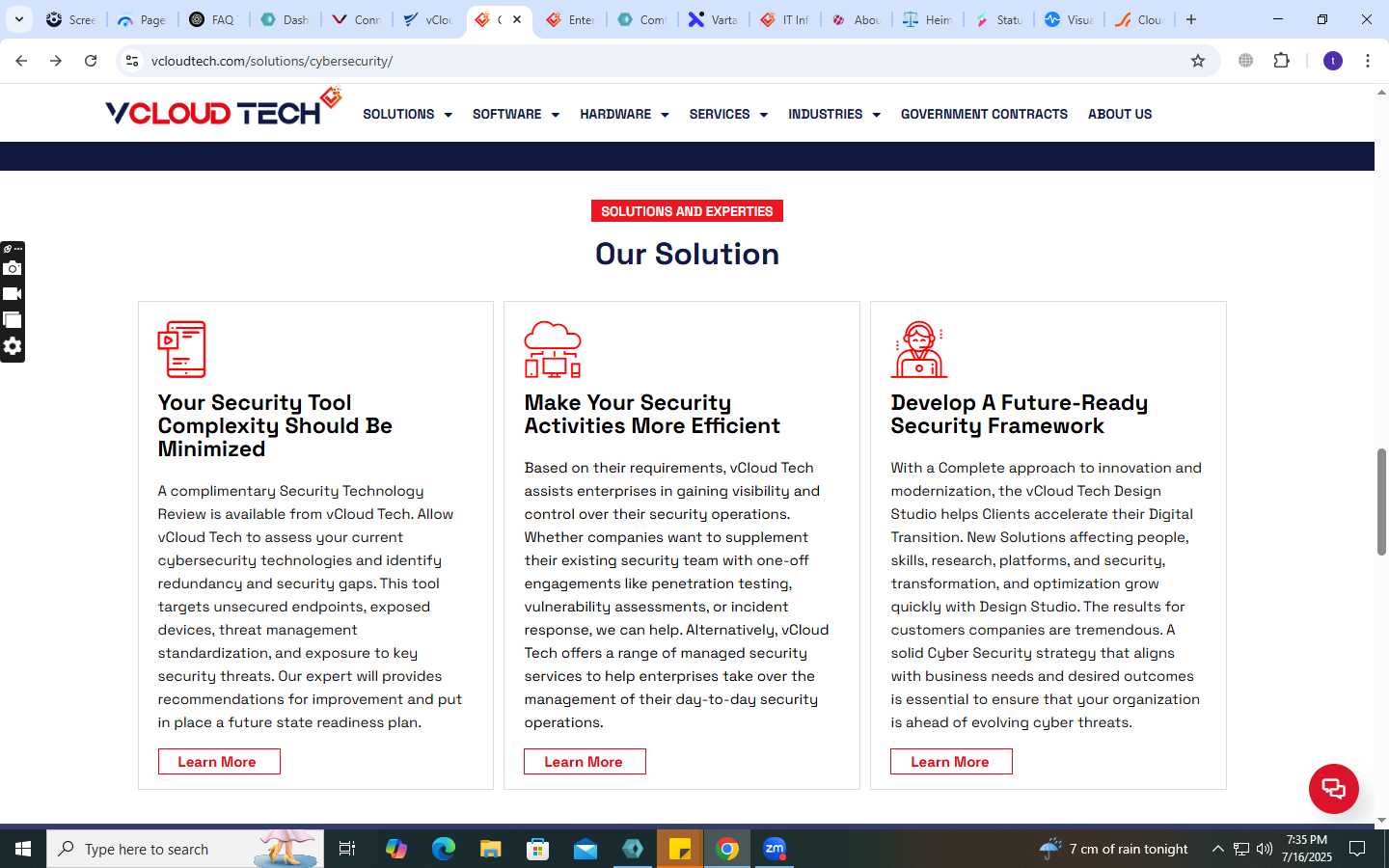Image resolution: width=1389 pixels, height=868 pixels.
Task: Open Windows Start menu
Action: coord(23,849)
